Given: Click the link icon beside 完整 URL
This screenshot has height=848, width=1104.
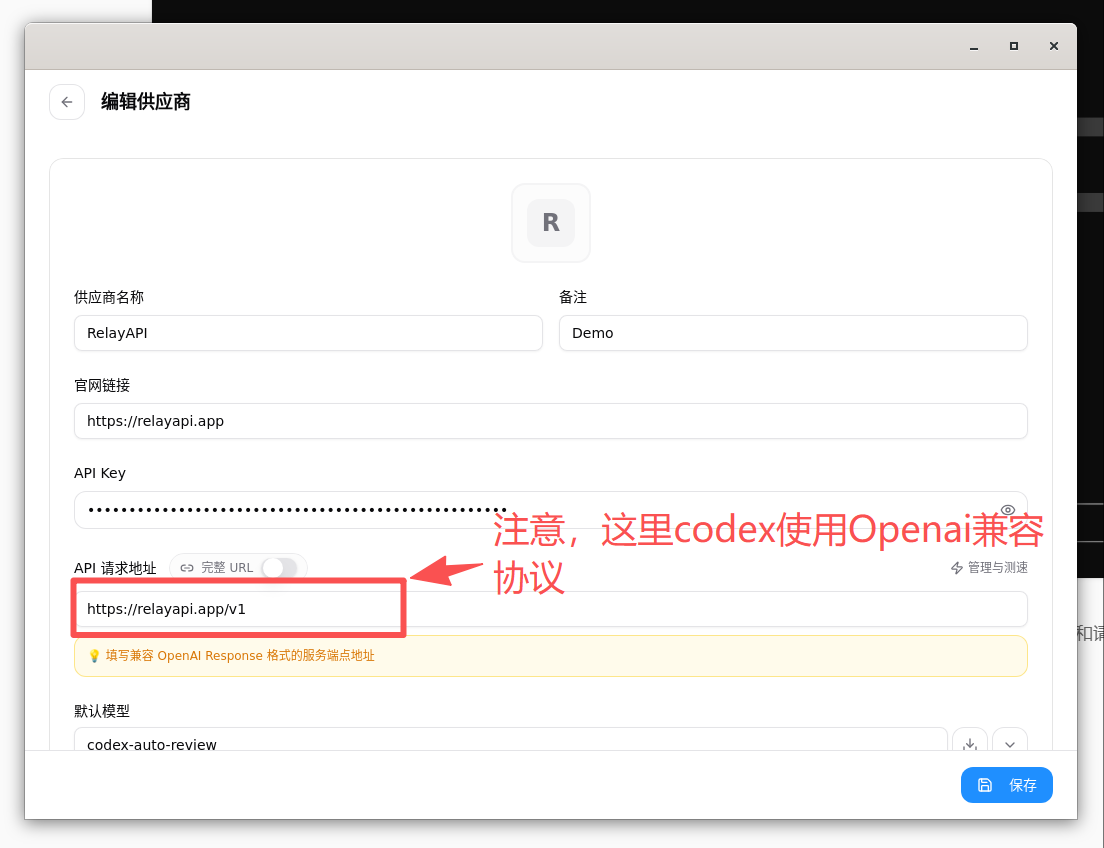Looking at the screenshot, I should (187, 568).
